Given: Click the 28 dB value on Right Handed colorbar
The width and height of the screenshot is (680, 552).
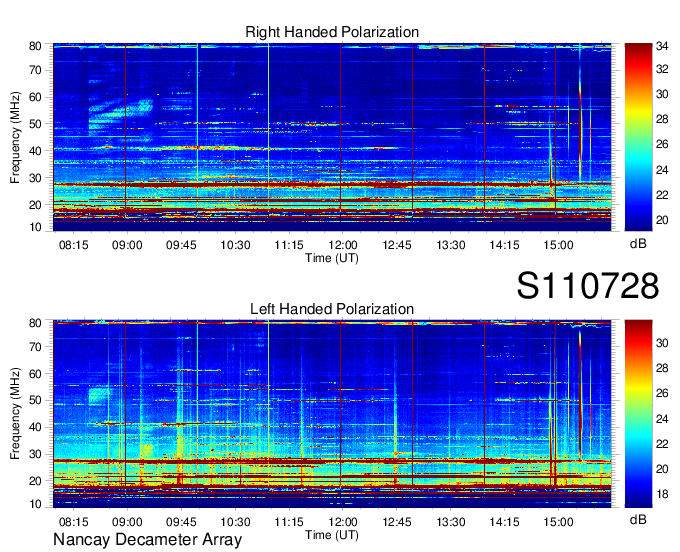Looking at the screenshot, I should tap(662, 119).
